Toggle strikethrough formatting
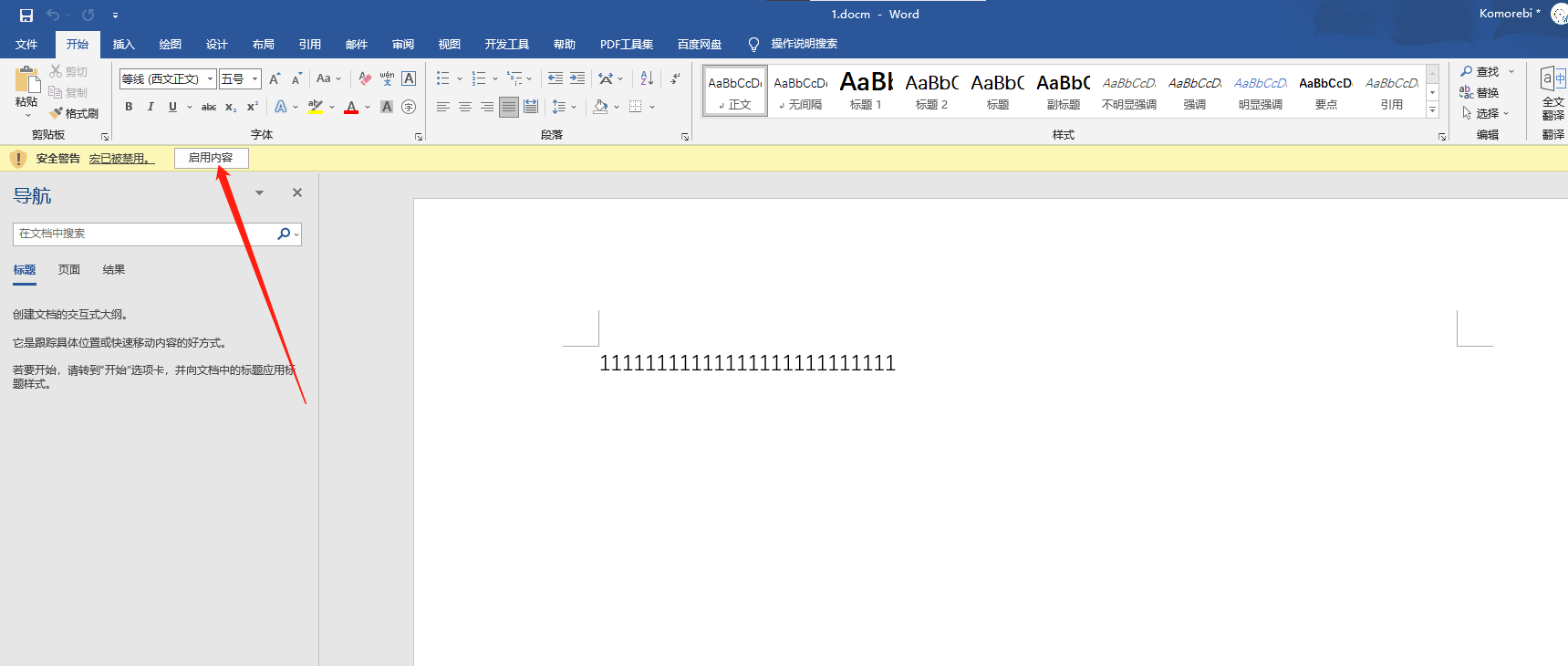This screenshot has height=666, width=1568. 209,107
